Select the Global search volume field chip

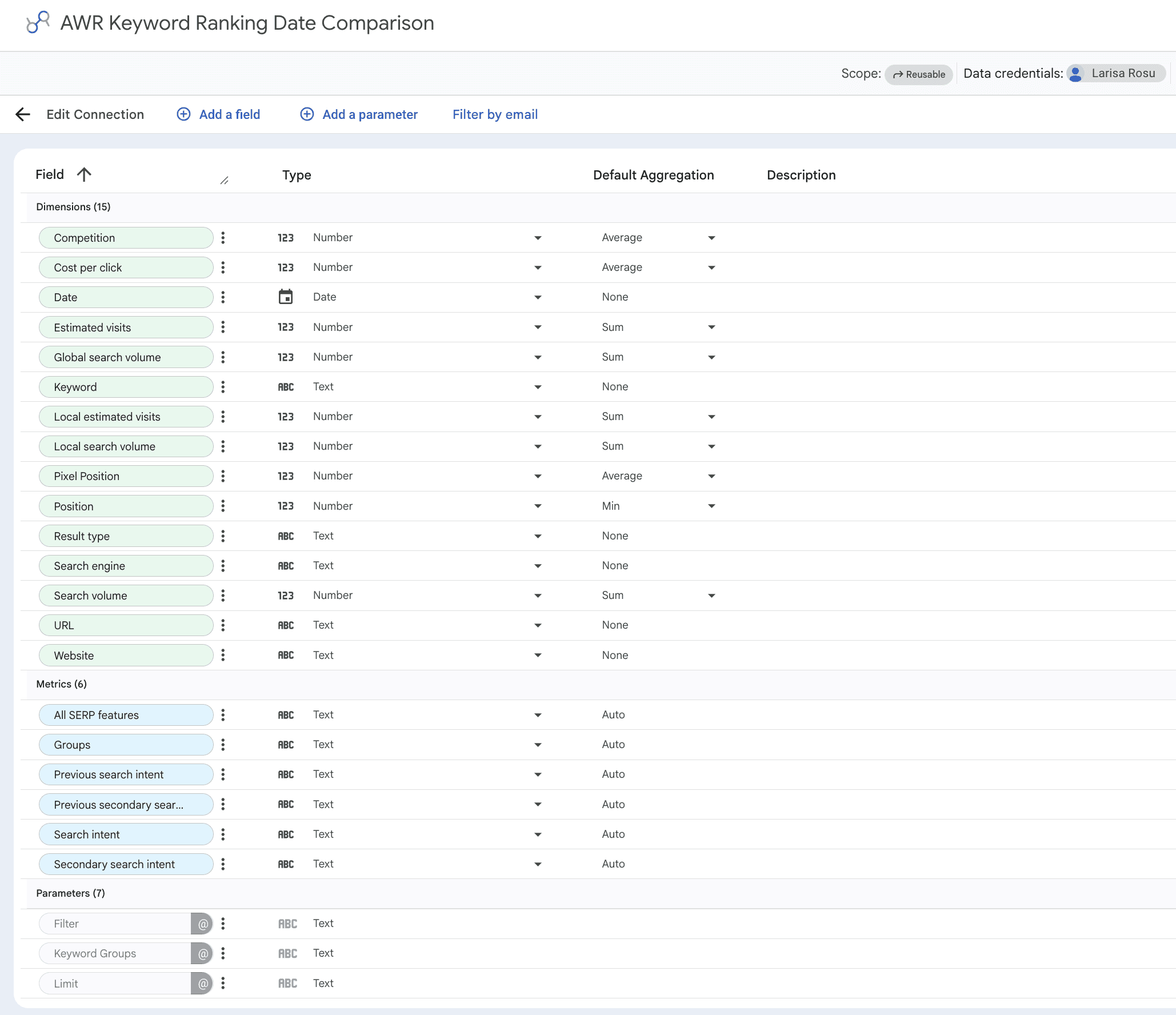point(126,357)
